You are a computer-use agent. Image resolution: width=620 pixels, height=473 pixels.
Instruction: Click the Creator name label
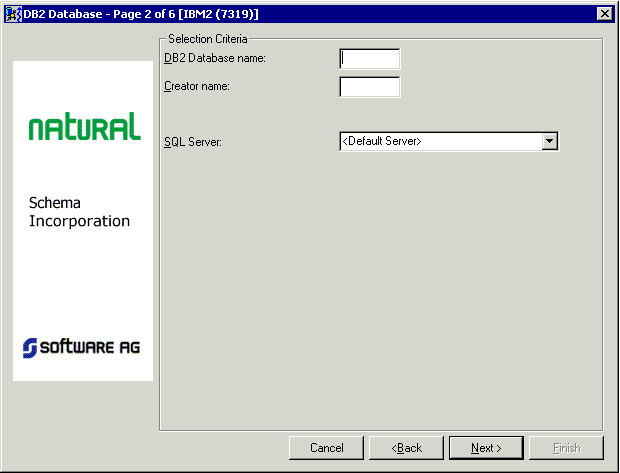point(197,87)
